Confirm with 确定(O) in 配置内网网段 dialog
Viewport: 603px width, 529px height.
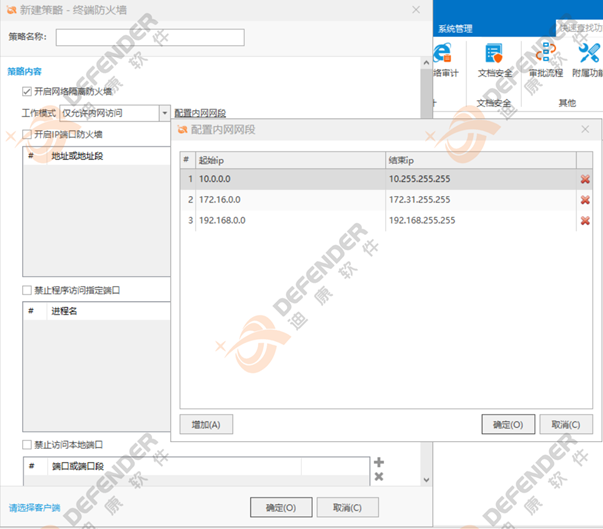click(x=508, y=424)
